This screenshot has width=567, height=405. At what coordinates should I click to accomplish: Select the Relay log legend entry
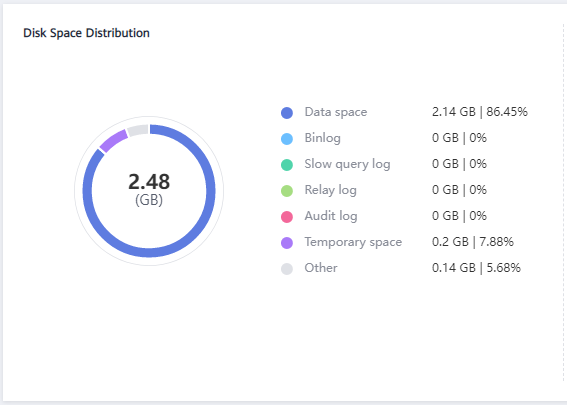pos(331,190)
